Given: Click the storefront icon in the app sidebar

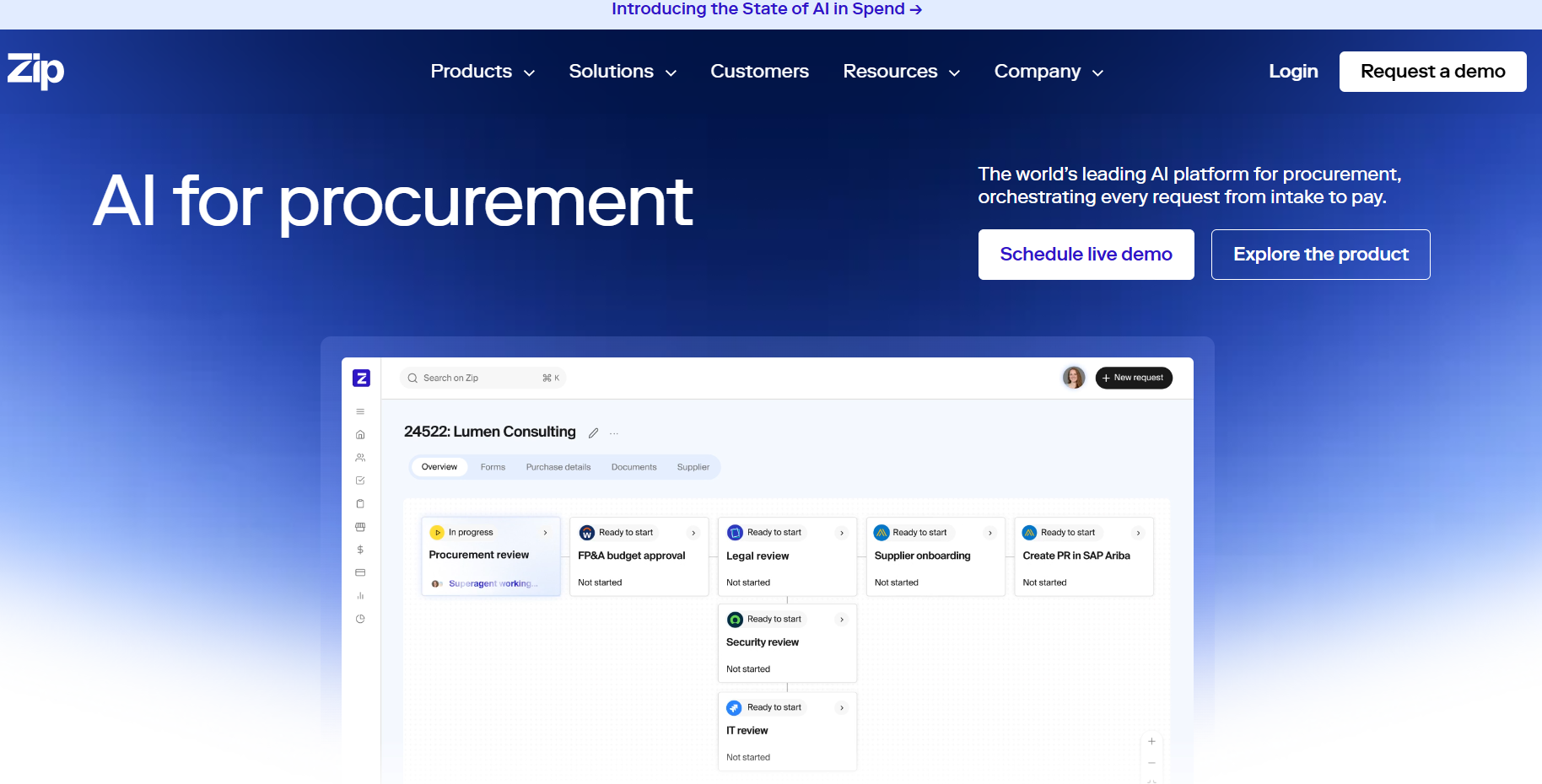Looking at the screenshot, I should (x=360, y=527).
